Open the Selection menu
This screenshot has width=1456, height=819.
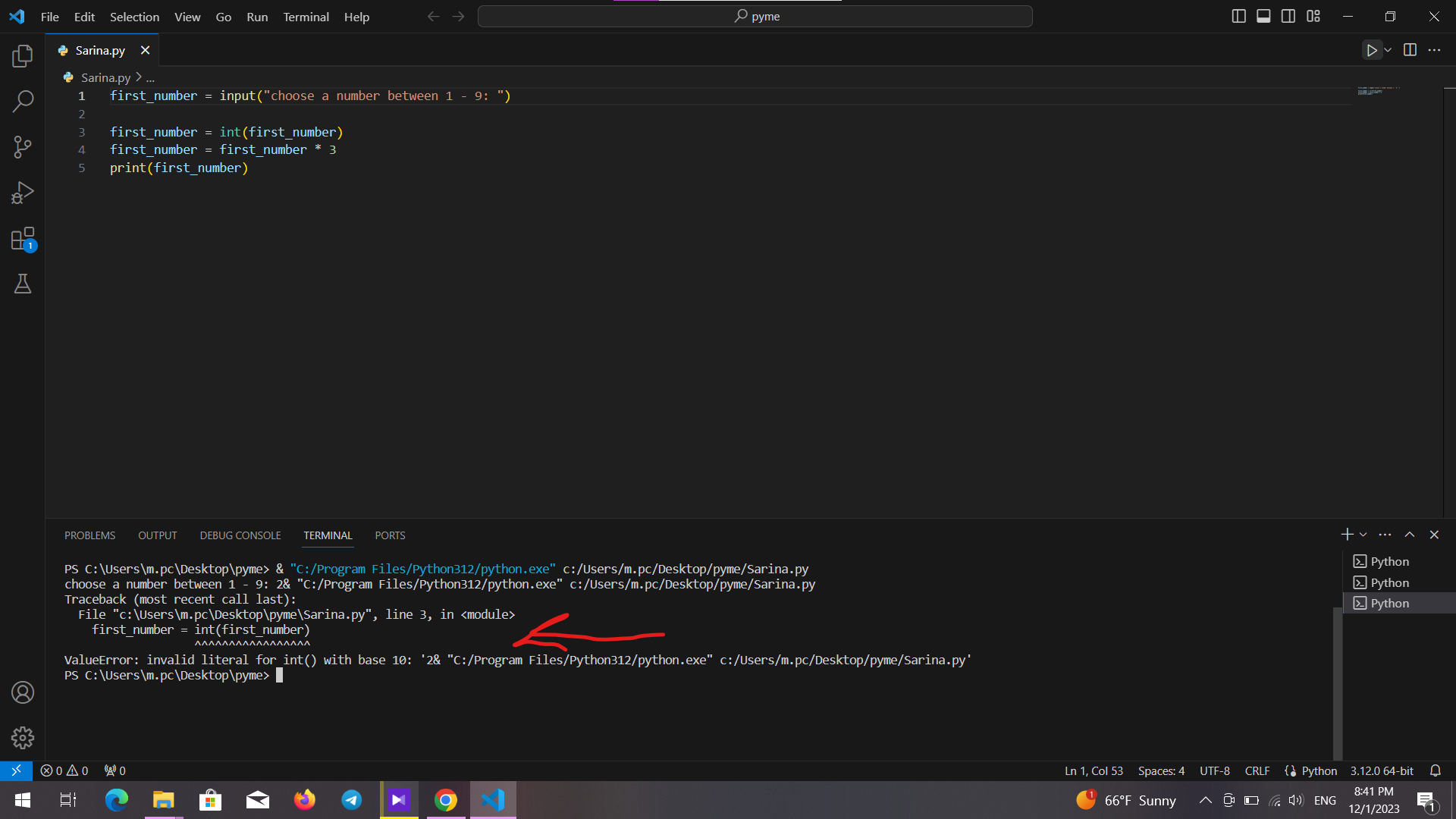point(134,17)
